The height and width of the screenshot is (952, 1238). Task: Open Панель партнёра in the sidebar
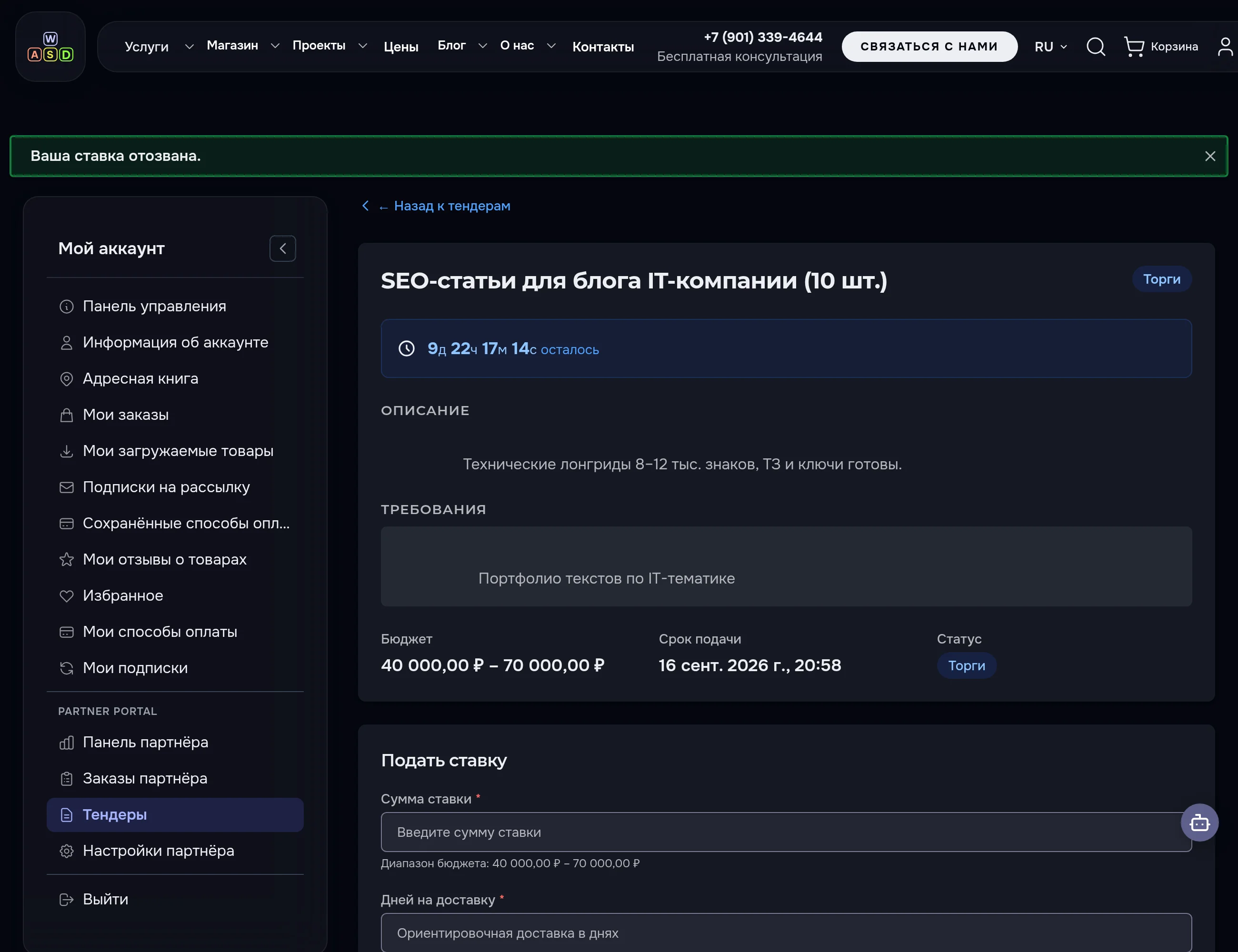click(175, 743)
